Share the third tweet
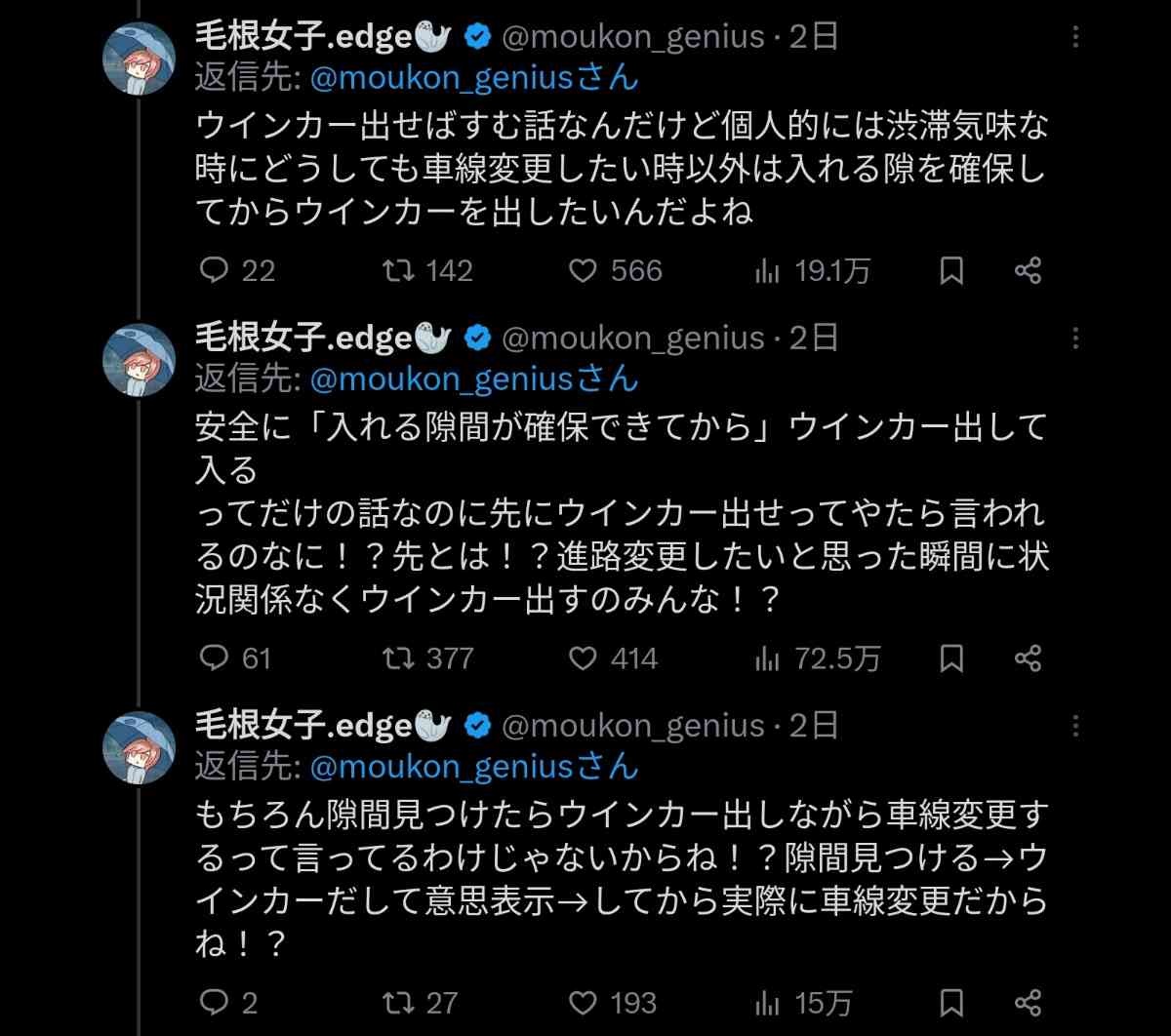The width and height of the screenshot is (1171, 1036). (1028, 1002)
